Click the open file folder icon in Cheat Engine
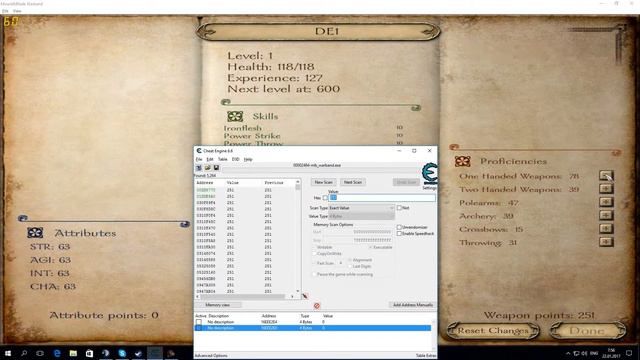 208,168
